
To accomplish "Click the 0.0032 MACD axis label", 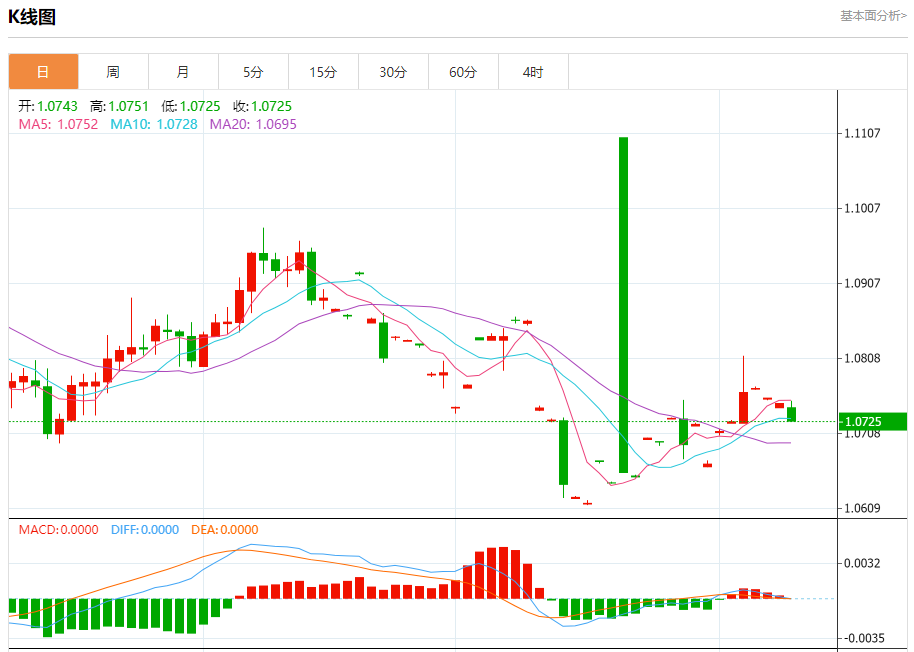I will [862, 563].
